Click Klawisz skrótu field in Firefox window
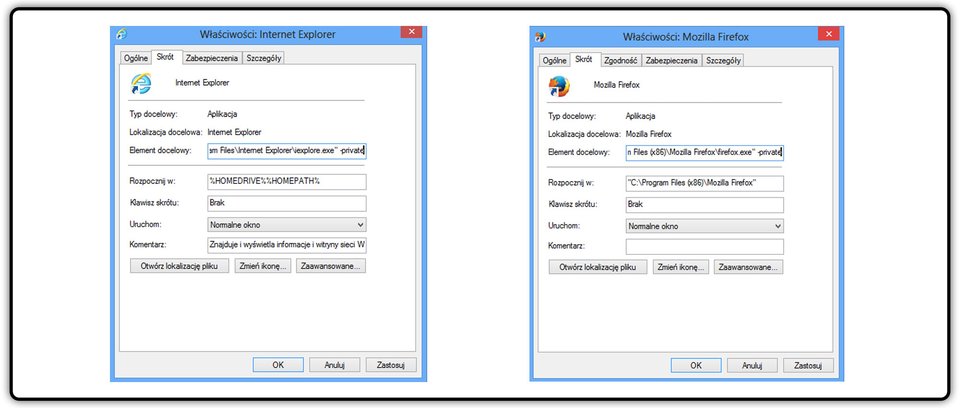This screenshot has width=960, height=408. coord(705,205)
